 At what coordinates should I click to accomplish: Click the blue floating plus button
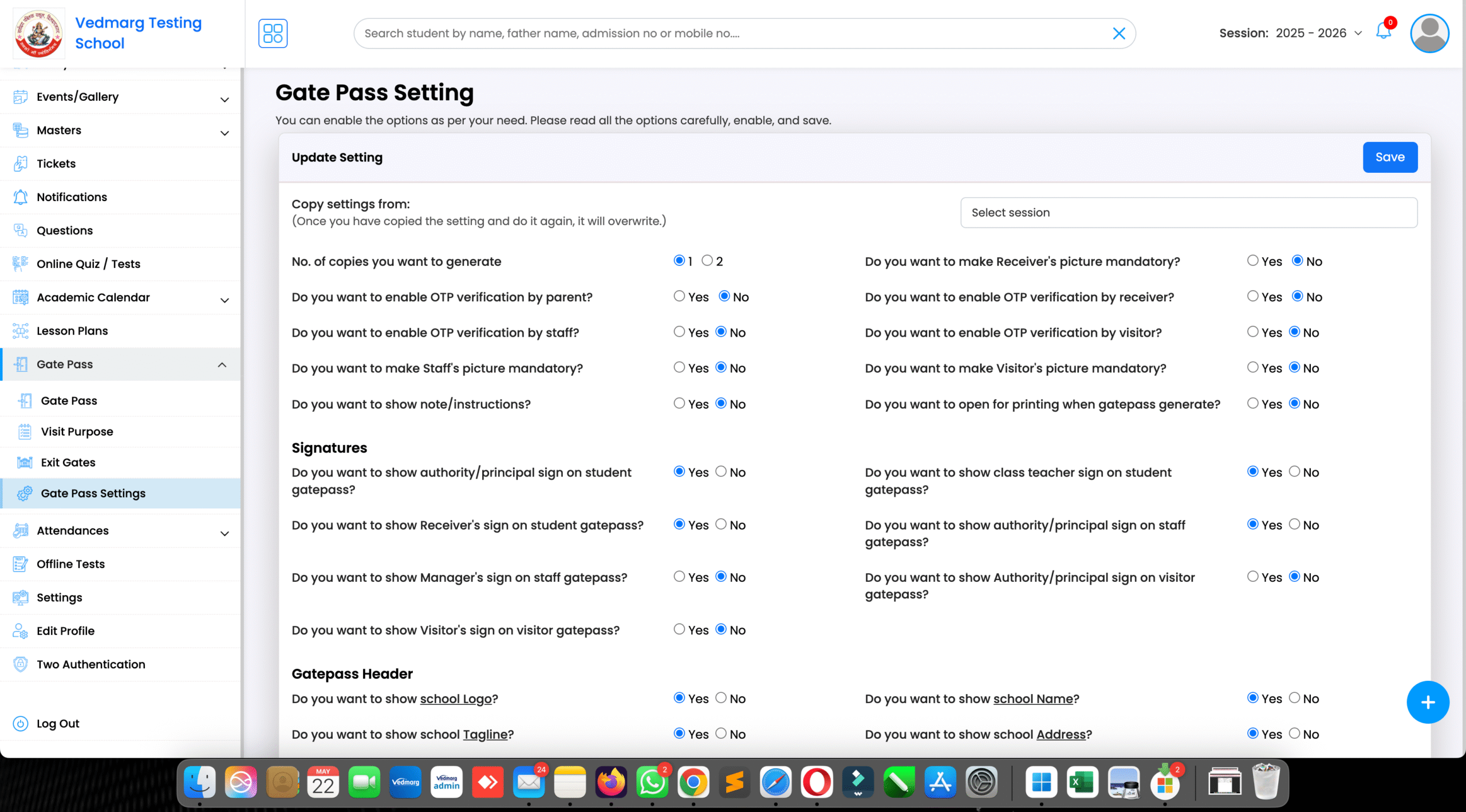(x=1428, y=702)
